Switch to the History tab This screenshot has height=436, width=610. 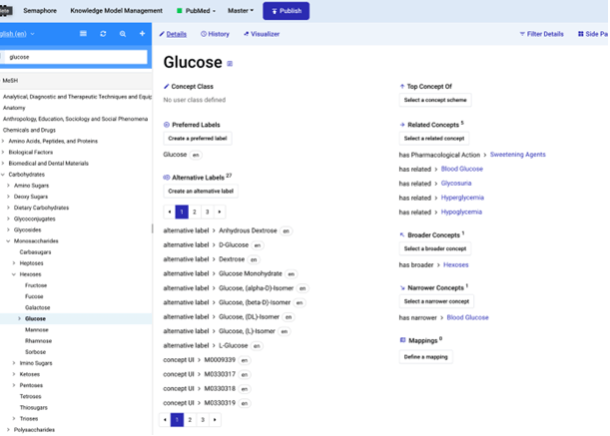pos(215,34)
